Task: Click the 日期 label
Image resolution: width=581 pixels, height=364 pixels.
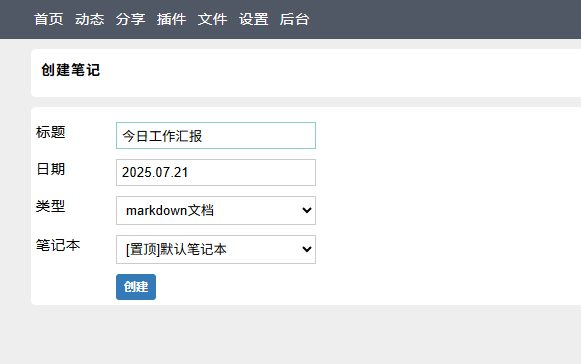Action: pos(51,169)
